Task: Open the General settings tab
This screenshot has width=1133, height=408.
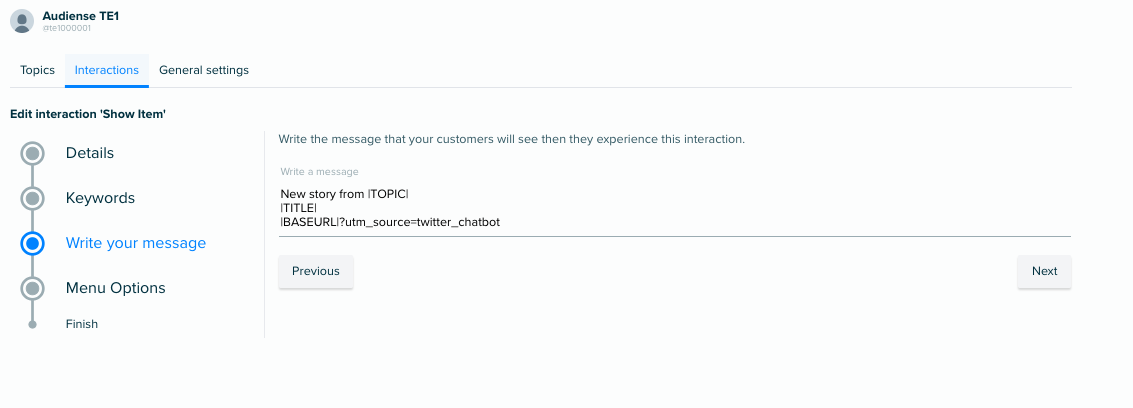Action: [x=204, y=70]
